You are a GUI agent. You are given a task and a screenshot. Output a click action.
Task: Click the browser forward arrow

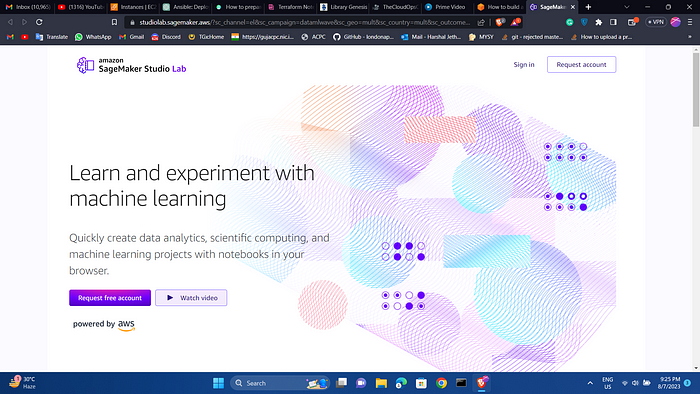pos(25,22)
